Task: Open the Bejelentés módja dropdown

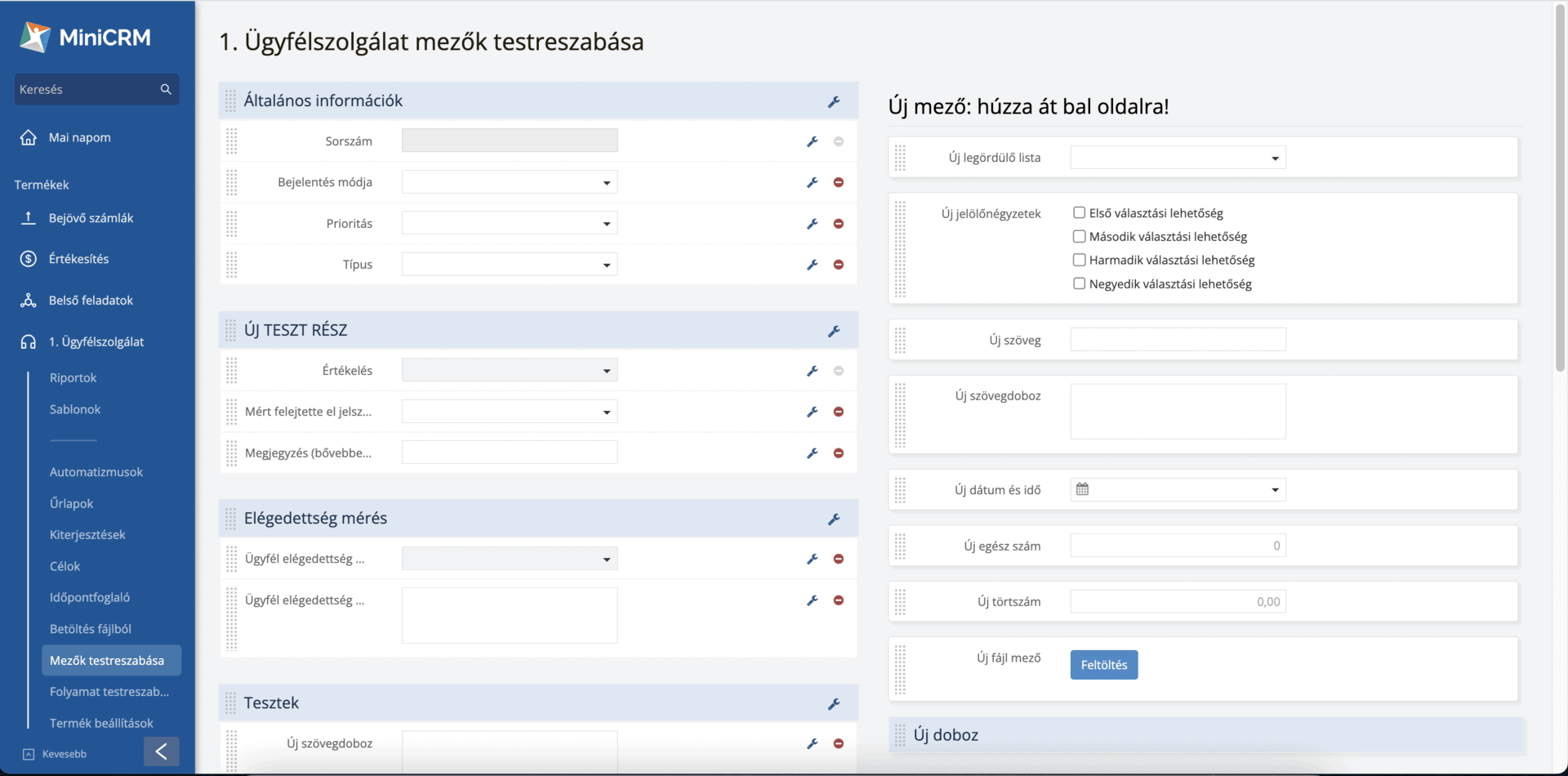Action: (510, 182)
